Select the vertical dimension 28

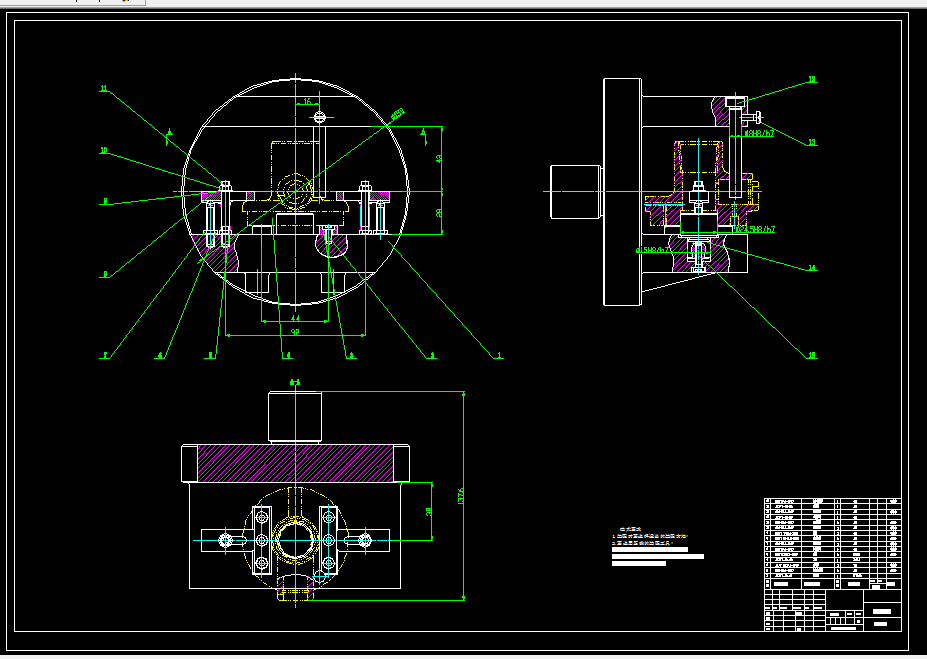click(x=439, y=213)
